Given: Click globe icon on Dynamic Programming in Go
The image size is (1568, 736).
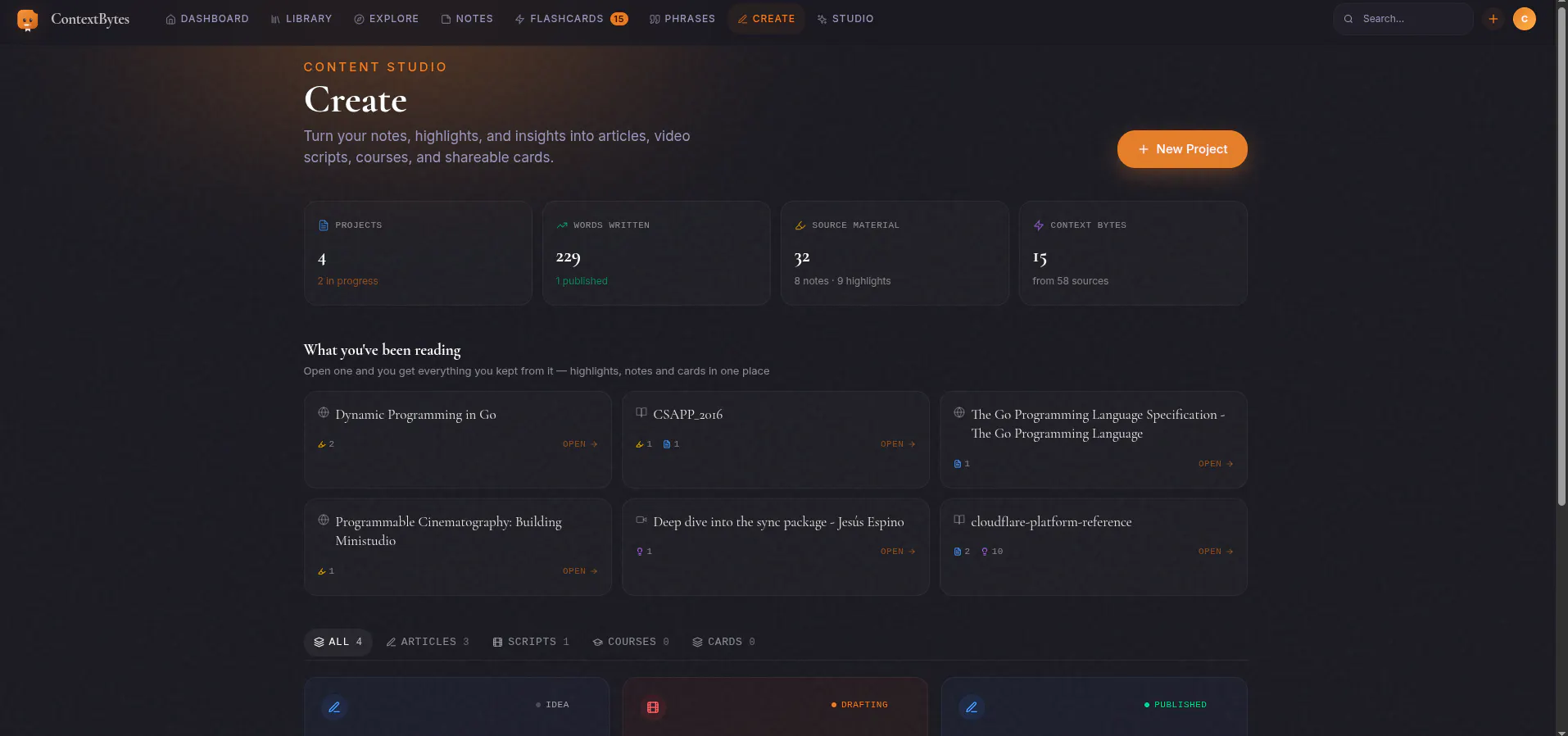Looking at the screenshot, I should 324,412.
